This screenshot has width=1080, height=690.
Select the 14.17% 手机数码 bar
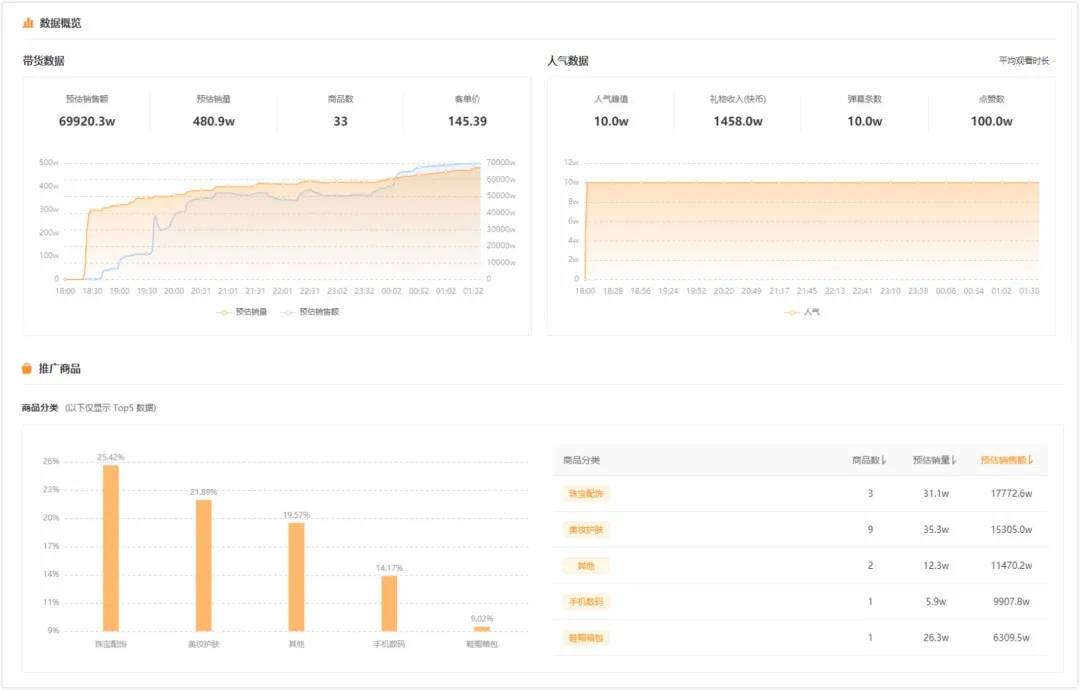pyautogui.click(x=389, y=603)
